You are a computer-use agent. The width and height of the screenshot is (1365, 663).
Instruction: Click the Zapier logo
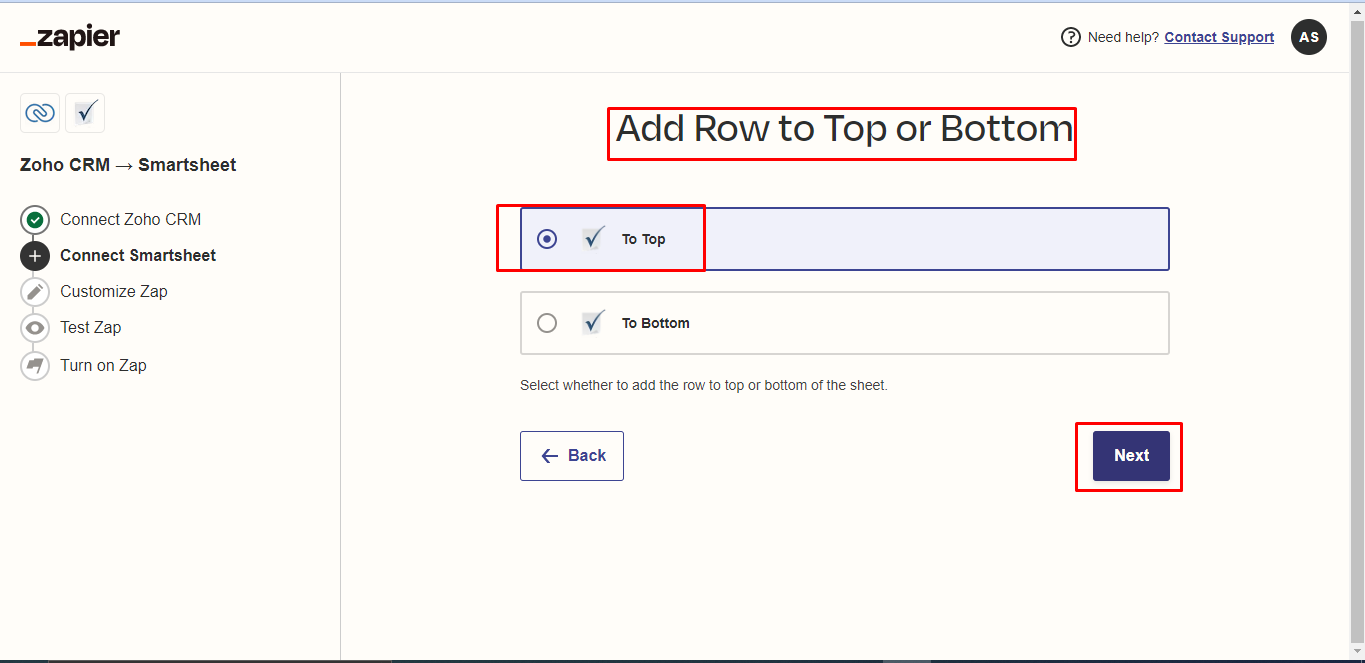coord(70,38)
